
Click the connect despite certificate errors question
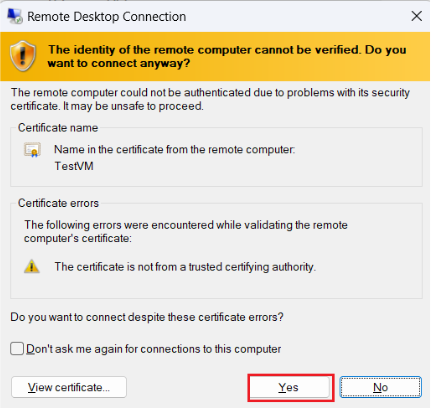pos(147,317)
